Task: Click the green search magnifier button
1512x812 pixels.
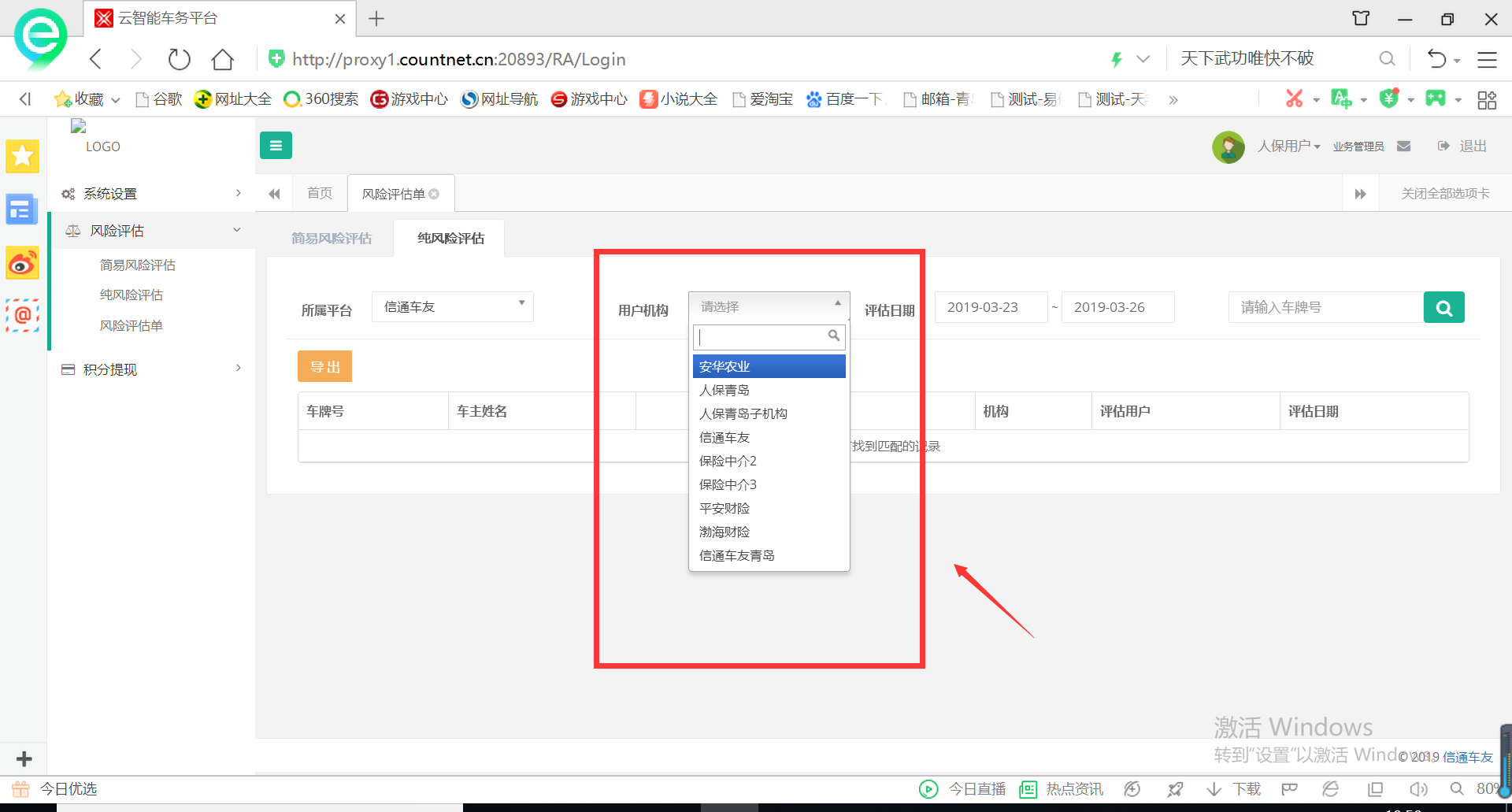Action: pyautogui.click(x=1443, y=308)
